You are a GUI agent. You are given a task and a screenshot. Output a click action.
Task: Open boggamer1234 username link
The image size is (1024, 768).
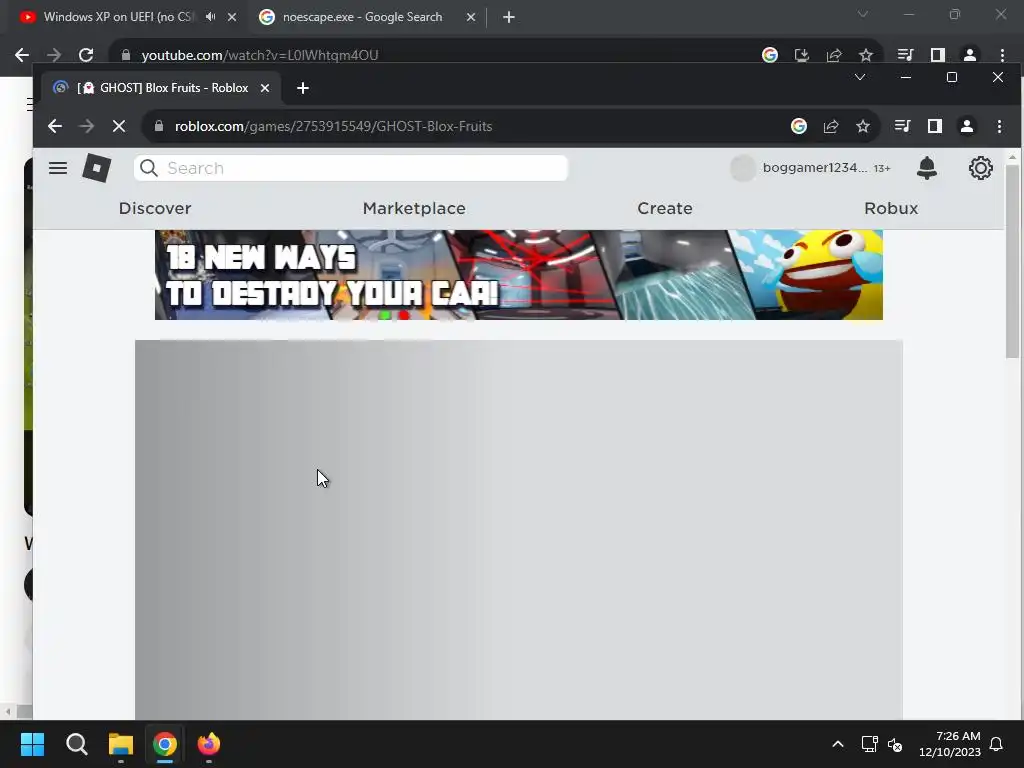point(814,168)
